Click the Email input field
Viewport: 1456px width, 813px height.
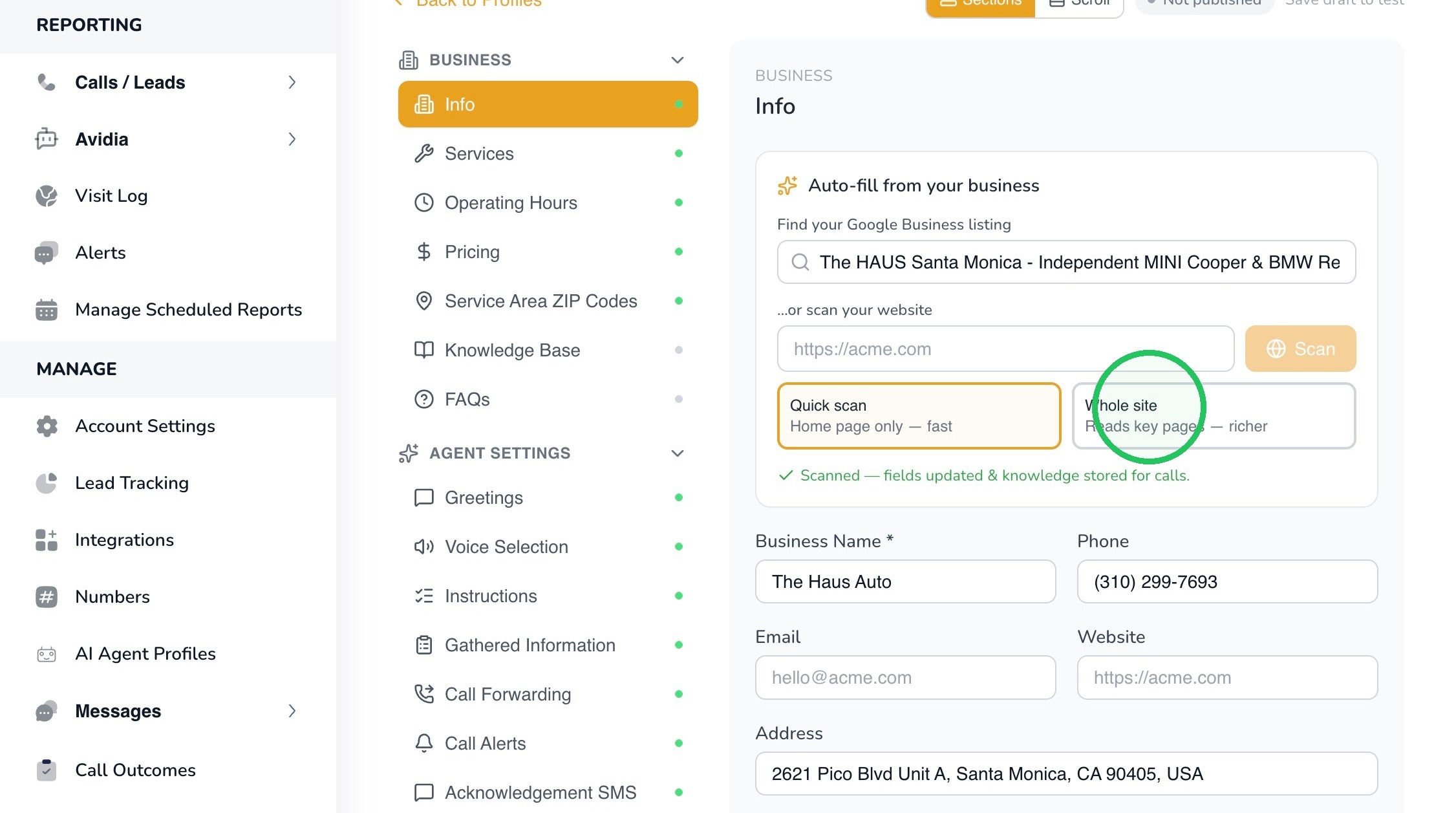[905, 677]
